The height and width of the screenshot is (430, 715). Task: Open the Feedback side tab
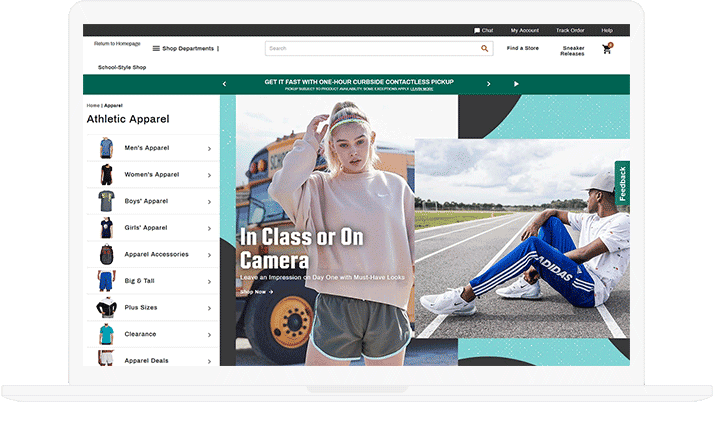622,184
